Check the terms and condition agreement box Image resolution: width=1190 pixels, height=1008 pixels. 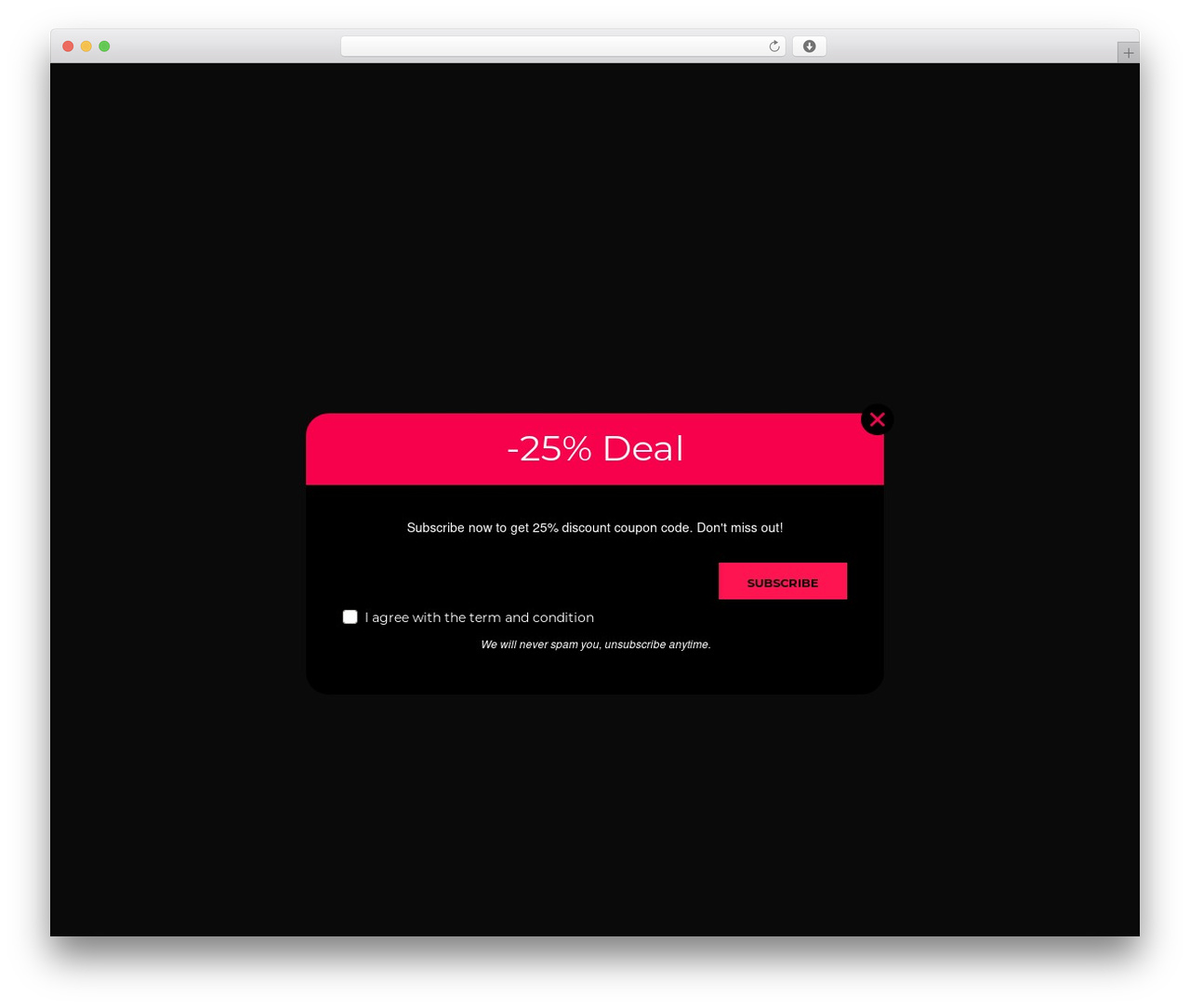350,617
